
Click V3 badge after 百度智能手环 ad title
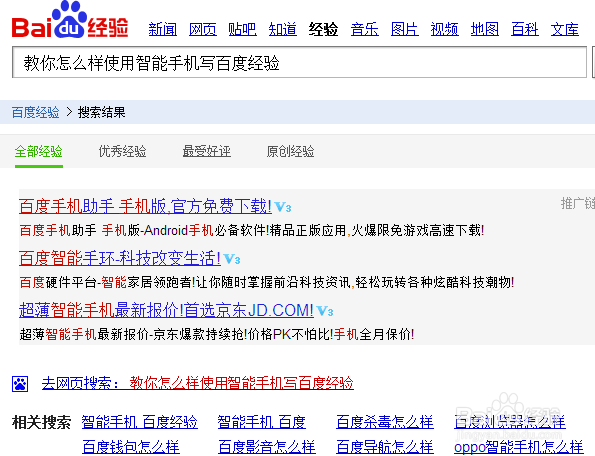pyautogui.click(x=232, y=259)
